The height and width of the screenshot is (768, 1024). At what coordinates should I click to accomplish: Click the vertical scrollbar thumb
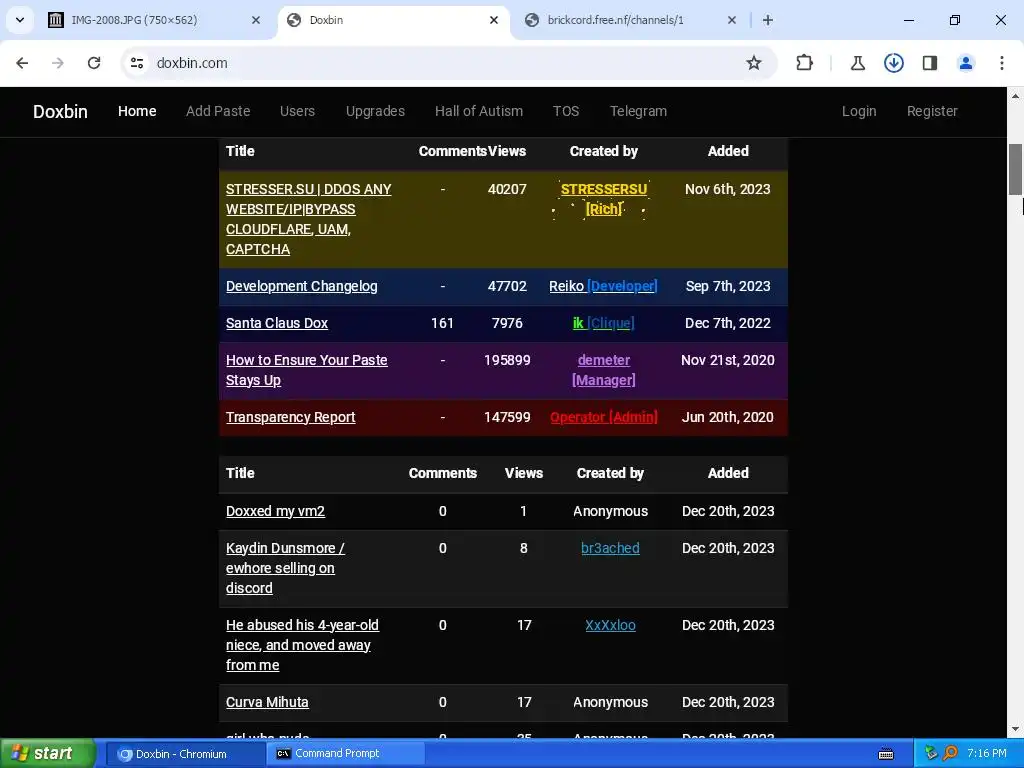pyautogui.click(x=1016, y=169)
